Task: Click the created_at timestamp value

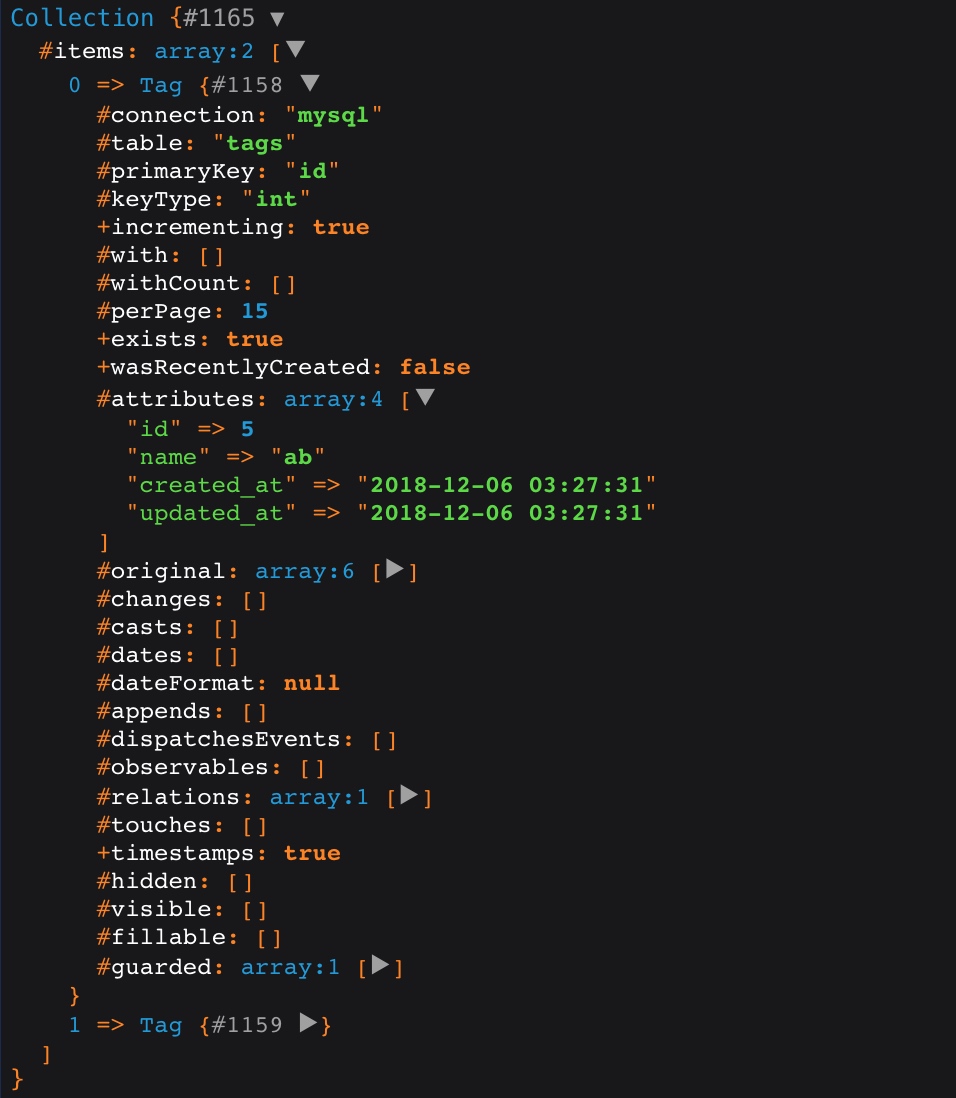Action: [506, 485]
